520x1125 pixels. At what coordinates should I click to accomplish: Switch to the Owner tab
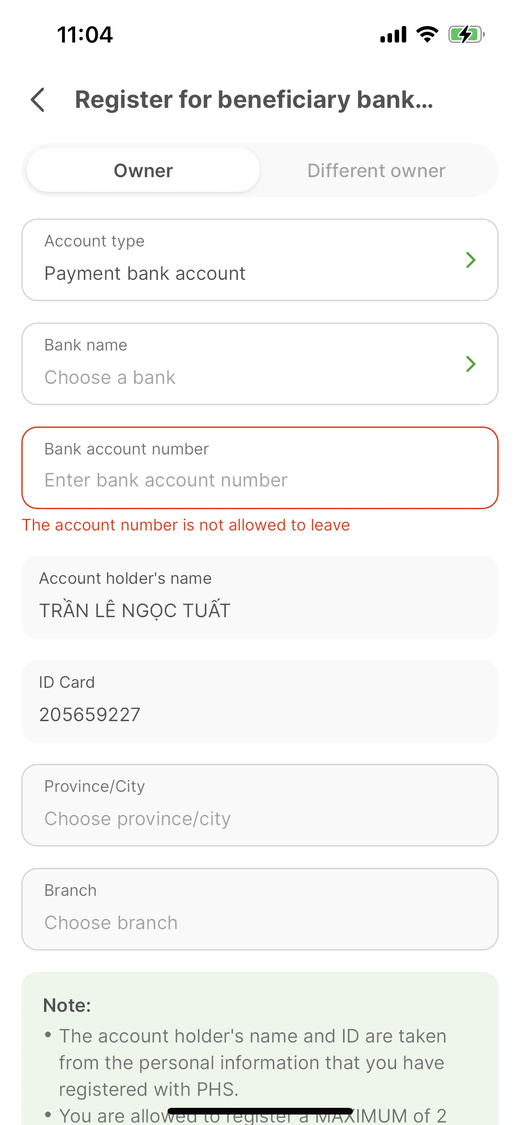pos(143,171)
